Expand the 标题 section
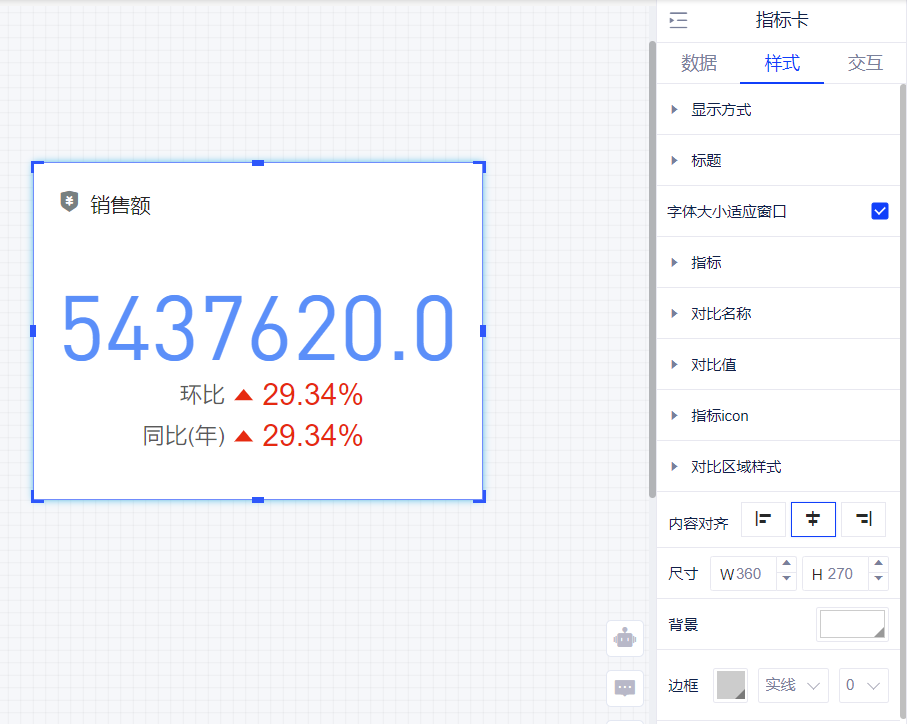The width and height of the screenshot is (907, 724). click(706, 161)
